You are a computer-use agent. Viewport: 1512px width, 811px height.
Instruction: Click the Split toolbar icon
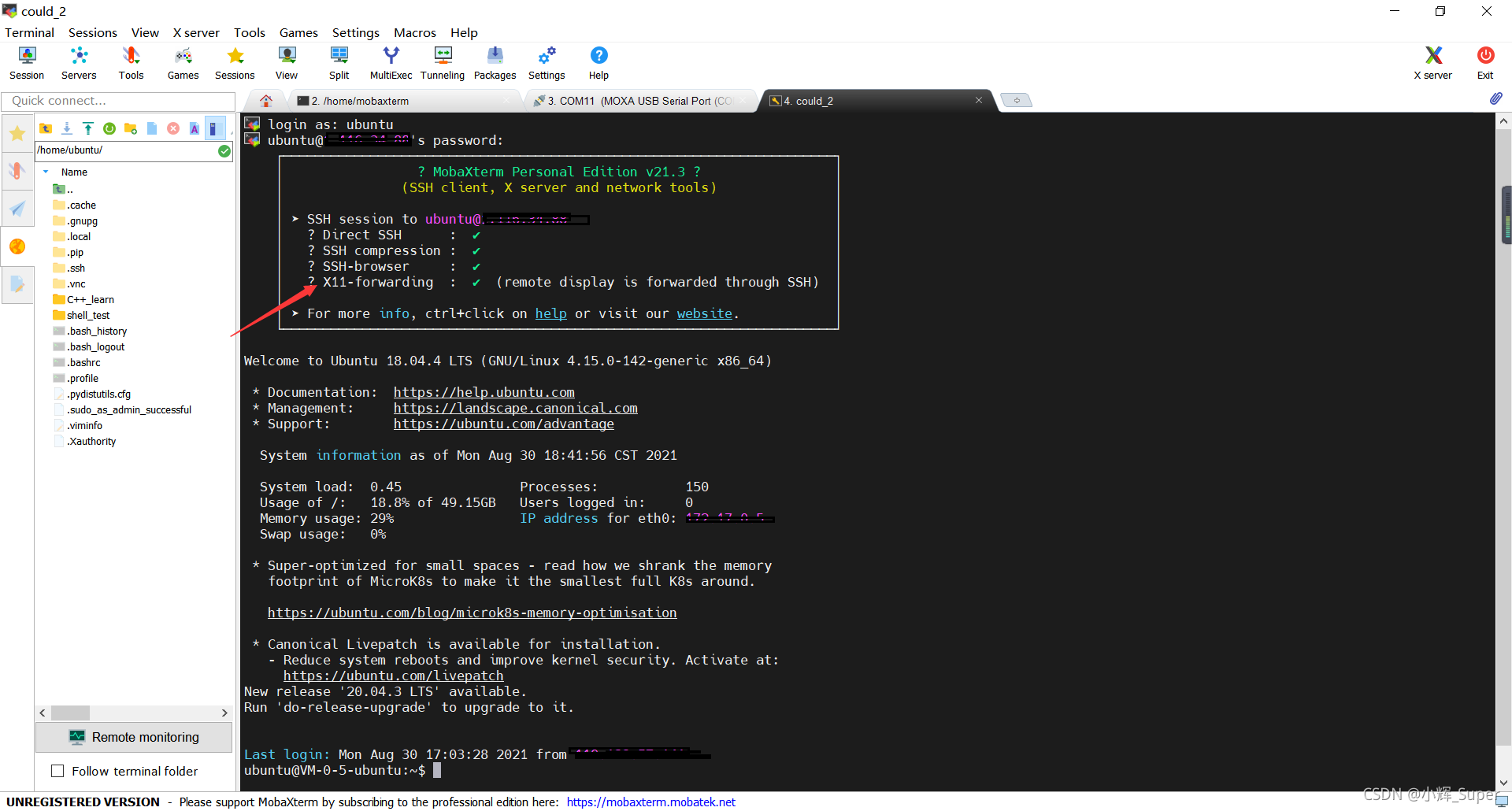[339, 63]
